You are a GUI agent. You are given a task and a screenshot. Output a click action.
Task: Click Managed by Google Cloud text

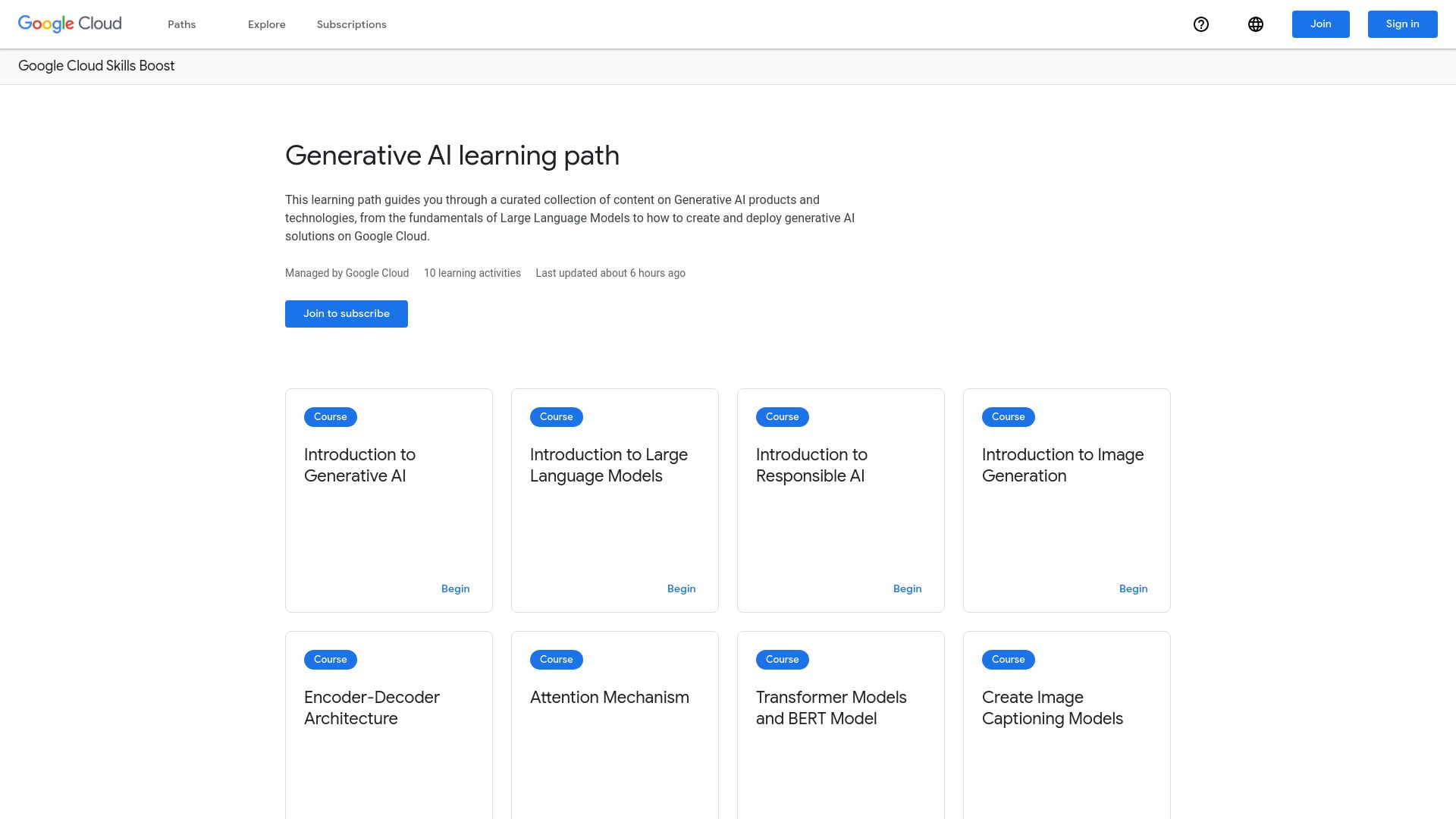click(347, 274)
